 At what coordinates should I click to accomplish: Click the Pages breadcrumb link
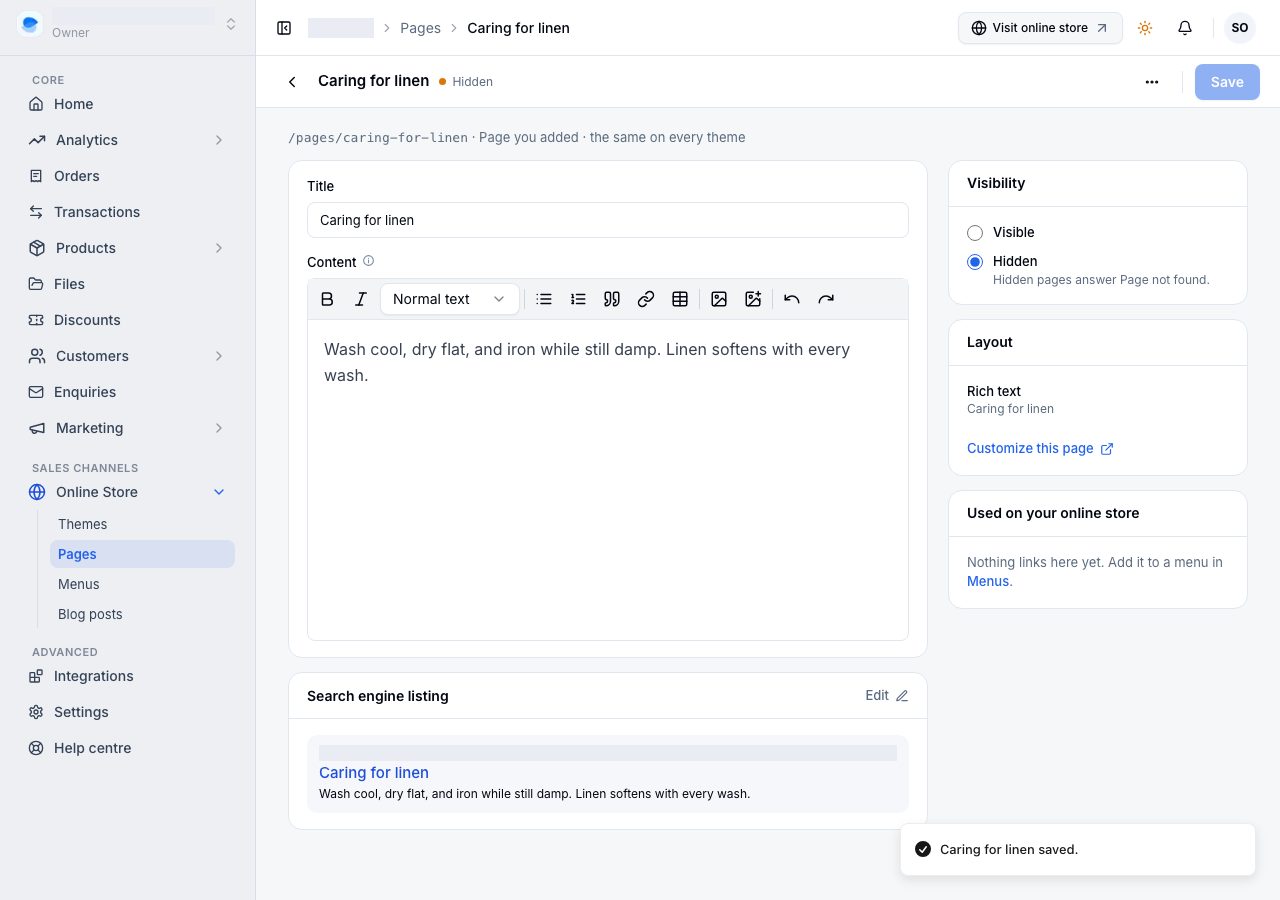click(420, 28)
